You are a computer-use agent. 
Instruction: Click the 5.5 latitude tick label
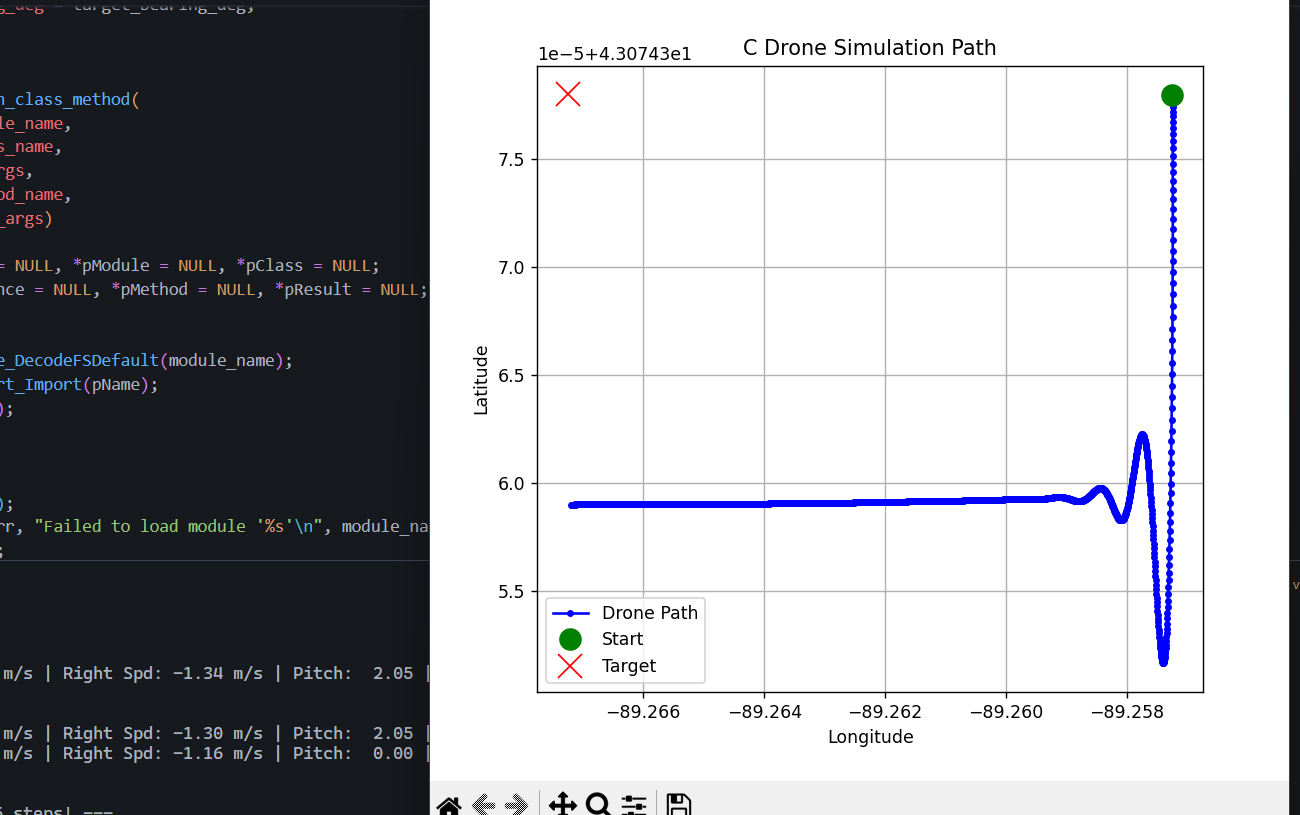(513, 592)
